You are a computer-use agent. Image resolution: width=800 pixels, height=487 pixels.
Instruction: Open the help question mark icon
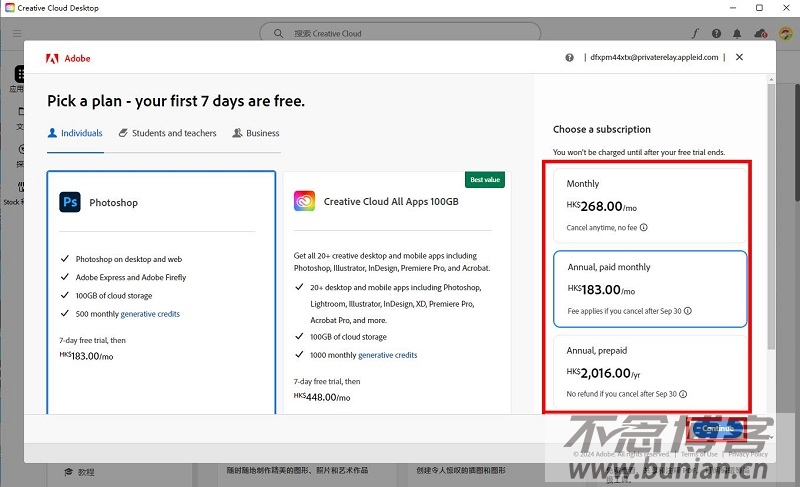coord(570,58)
